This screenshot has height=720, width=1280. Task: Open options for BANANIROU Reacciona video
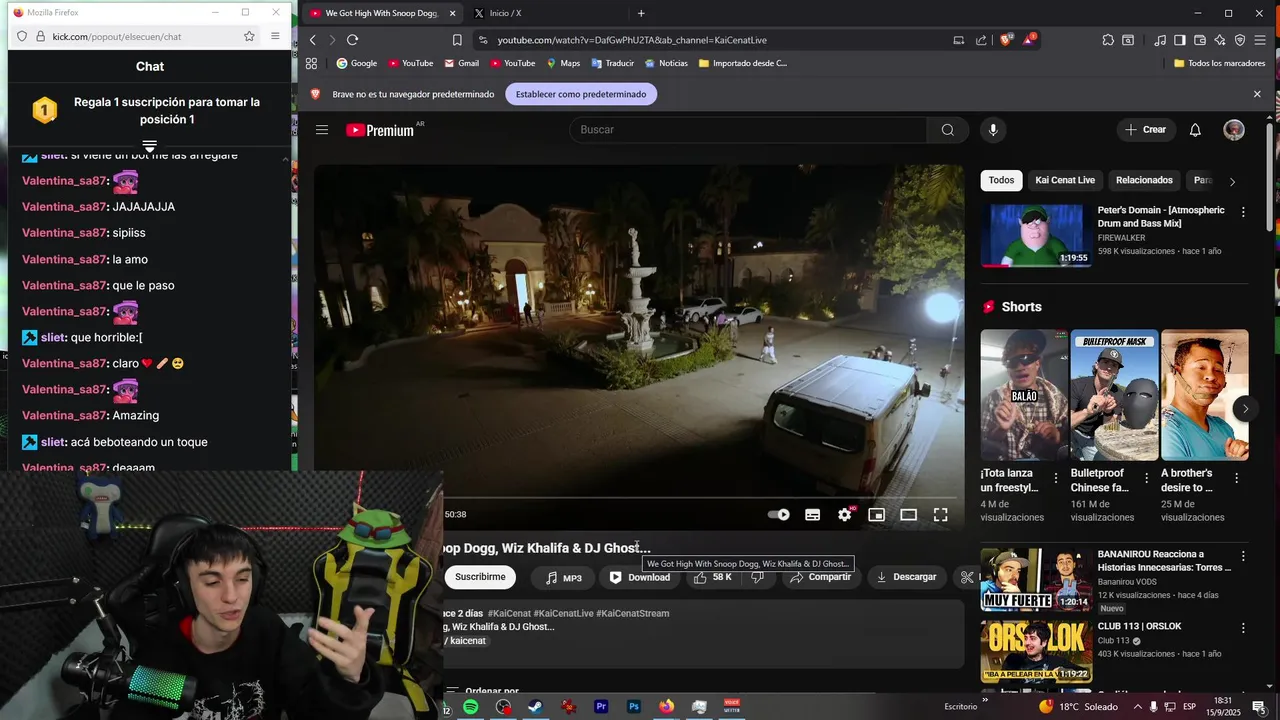click(1243, 556)
